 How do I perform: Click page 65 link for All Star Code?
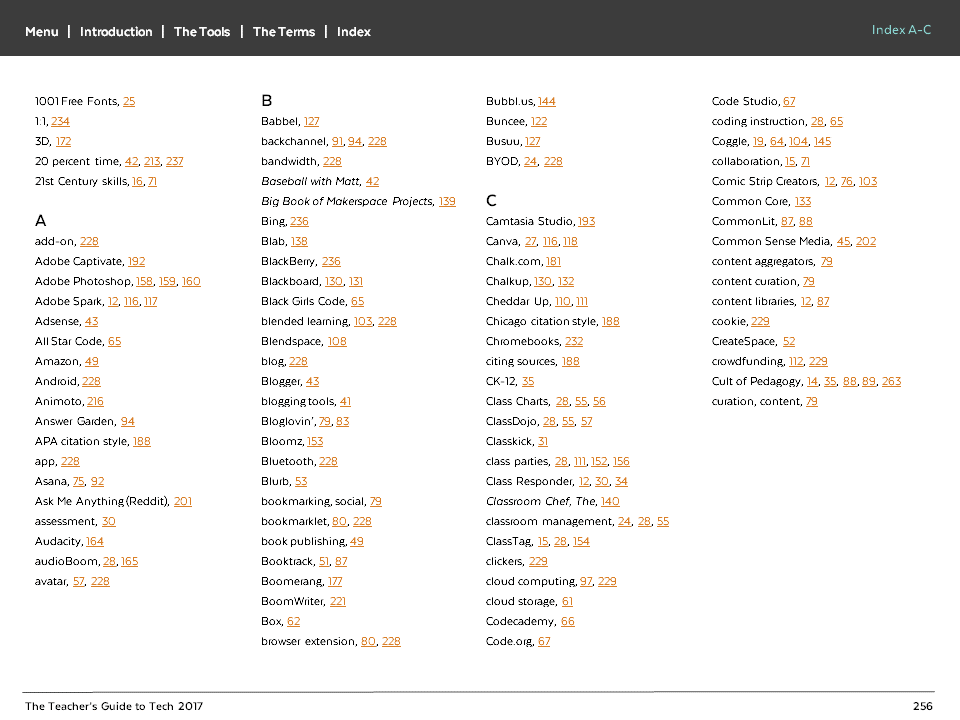click(114, 342)
